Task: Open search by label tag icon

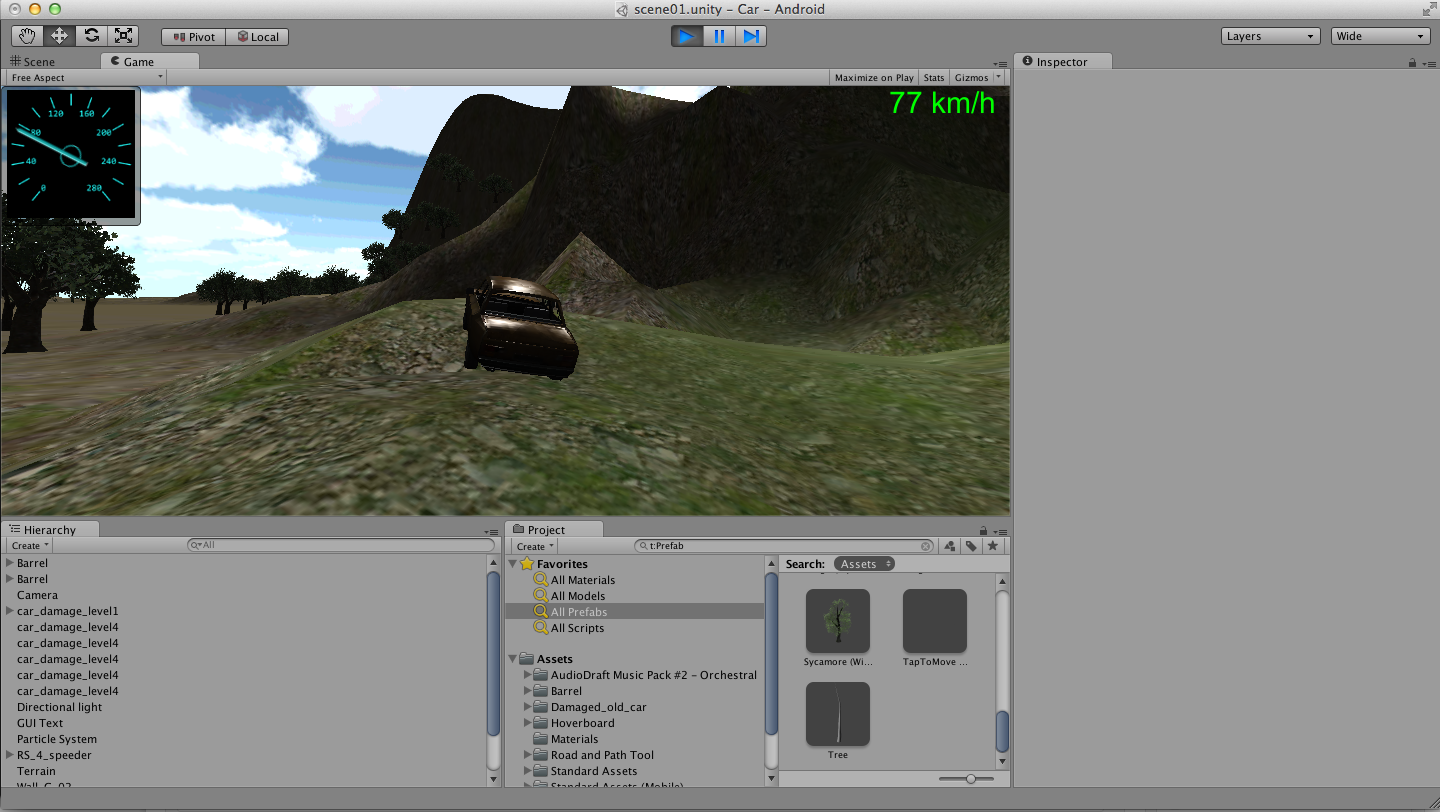Action: (971, 546)
